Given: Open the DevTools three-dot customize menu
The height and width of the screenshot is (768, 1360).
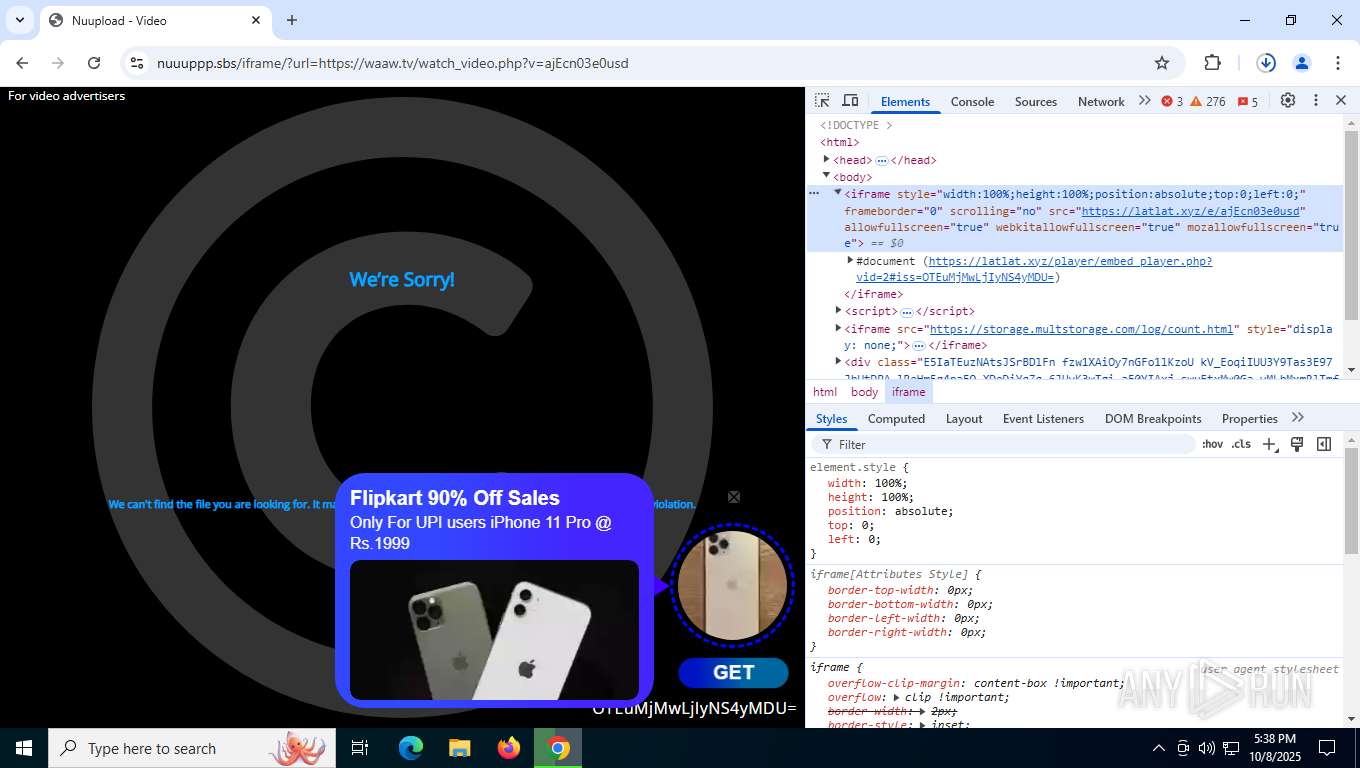Looking at the screenshot, I should pyautogui.click(x=1316, y=100).
